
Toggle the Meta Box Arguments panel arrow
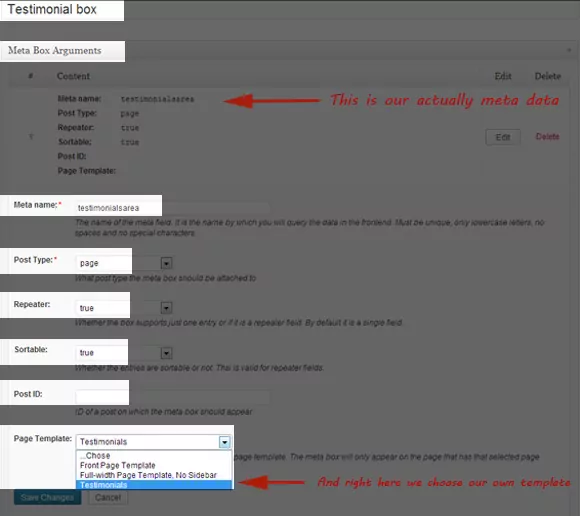point(569,50)
